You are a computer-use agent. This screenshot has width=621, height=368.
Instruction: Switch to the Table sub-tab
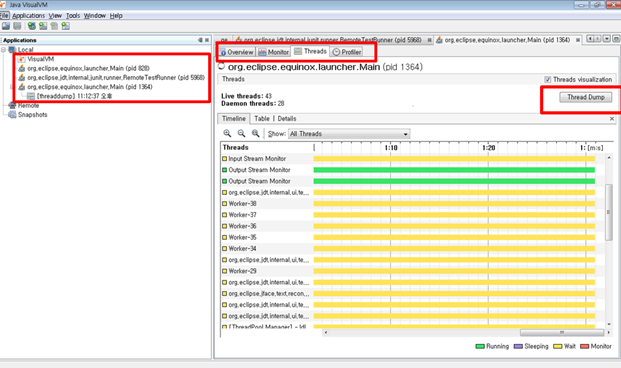click(261, 118)
